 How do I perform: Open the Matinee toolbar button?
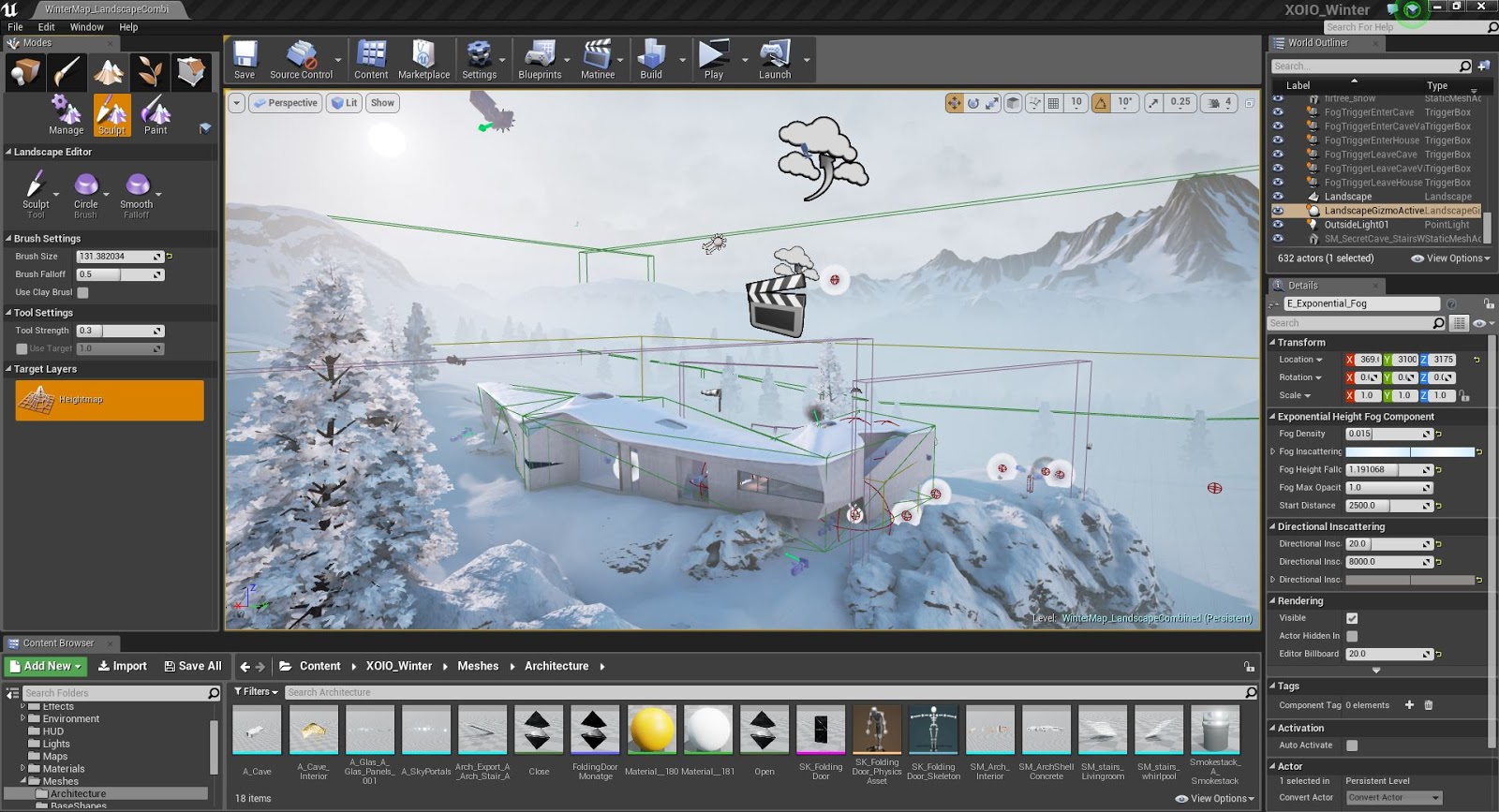[598, 60]
